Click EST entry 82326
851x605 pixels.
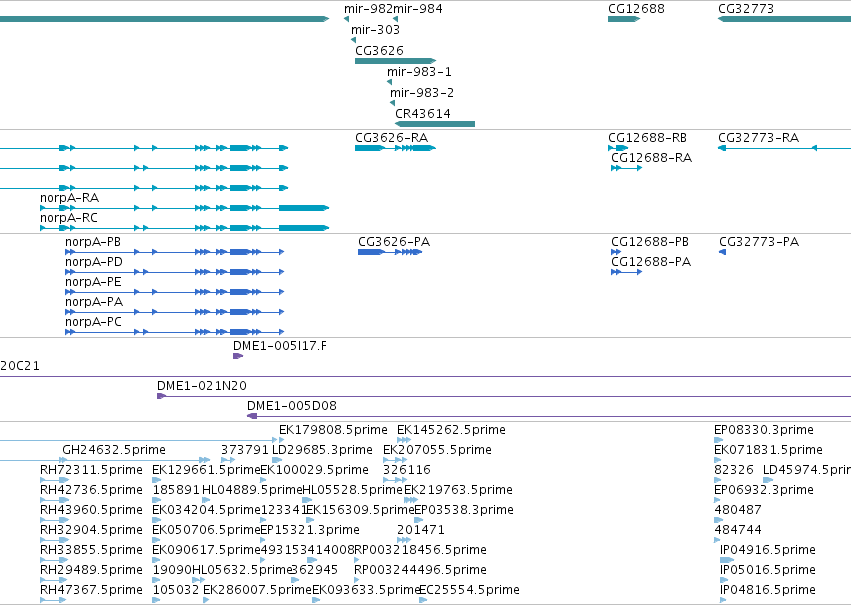[734, 470]
